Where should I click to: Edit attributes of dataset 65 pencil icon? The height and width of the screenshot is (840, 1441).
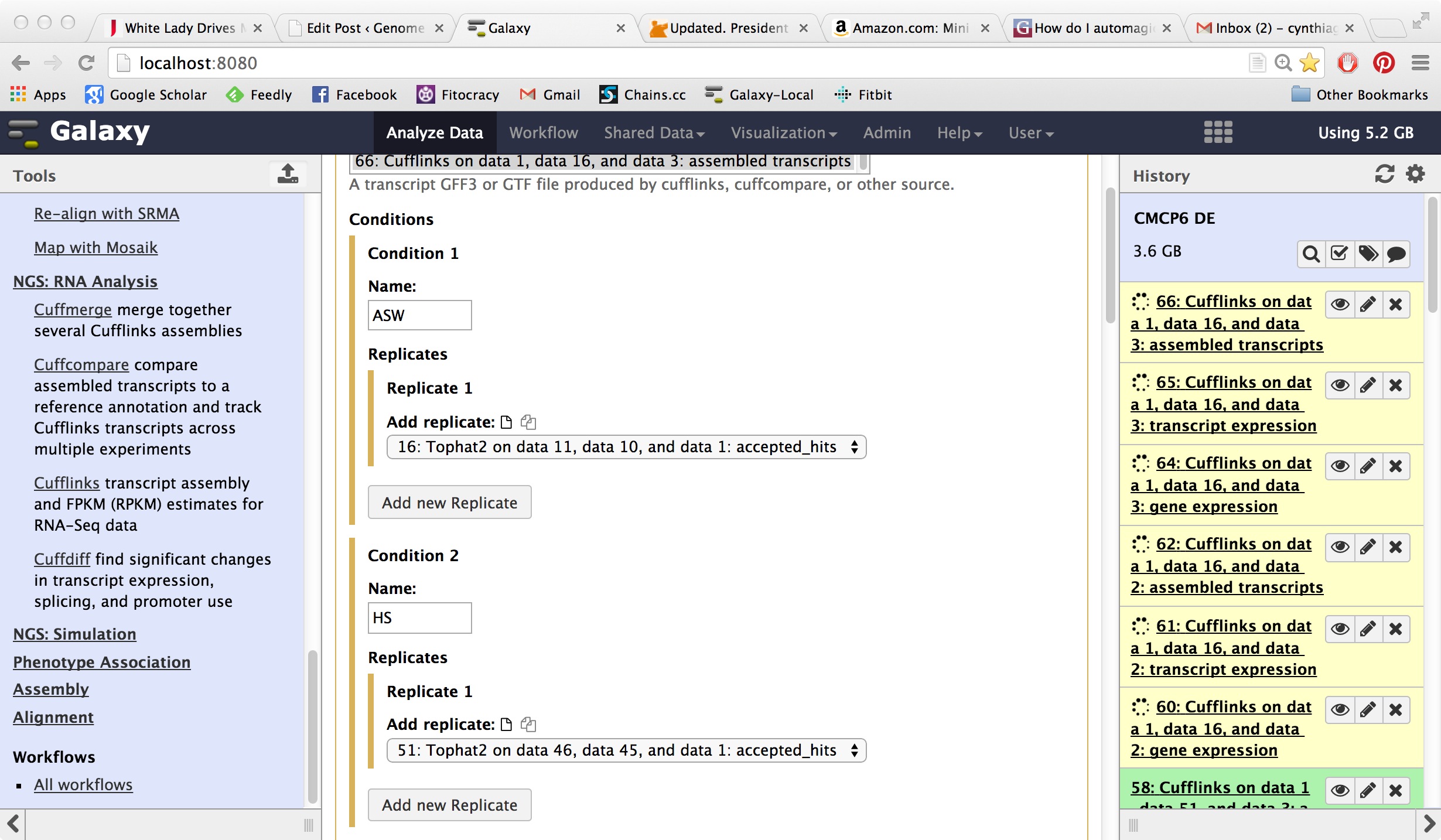[1368, 385]
